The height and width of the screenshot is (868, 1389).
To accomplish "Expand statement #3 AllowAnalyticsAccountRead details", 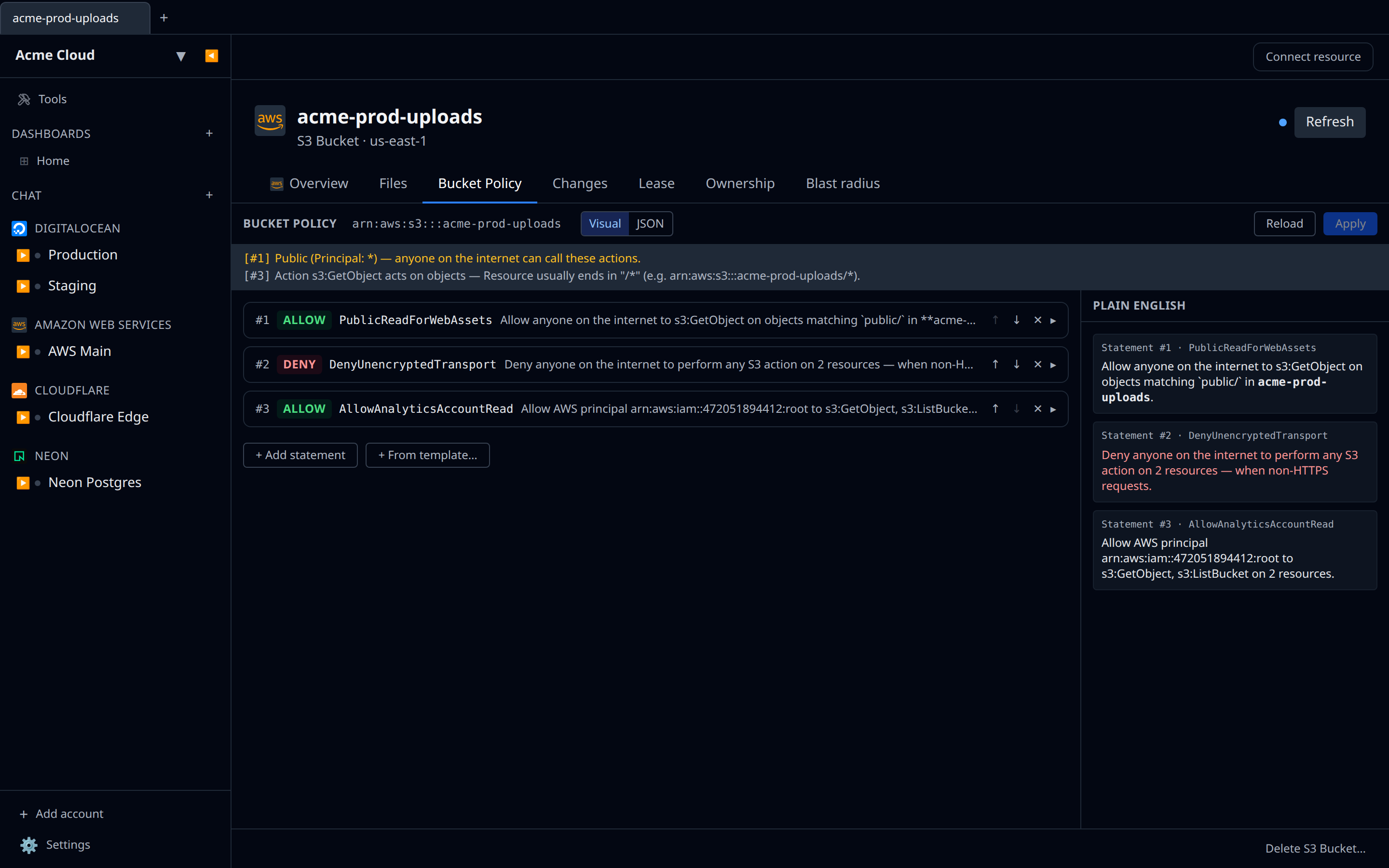I will (1053, 409).
